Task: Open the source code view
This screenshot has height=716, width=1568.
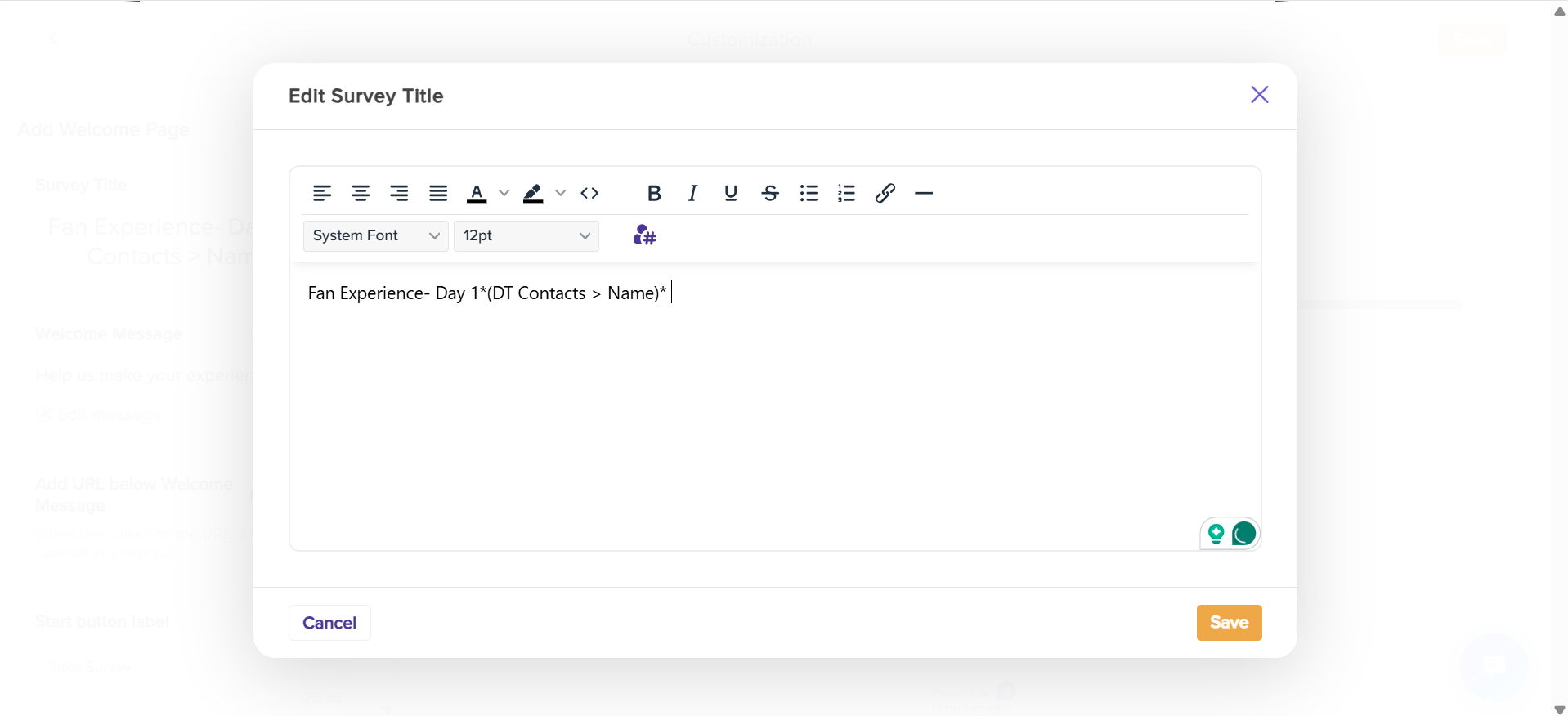Action: pos(589,194)
